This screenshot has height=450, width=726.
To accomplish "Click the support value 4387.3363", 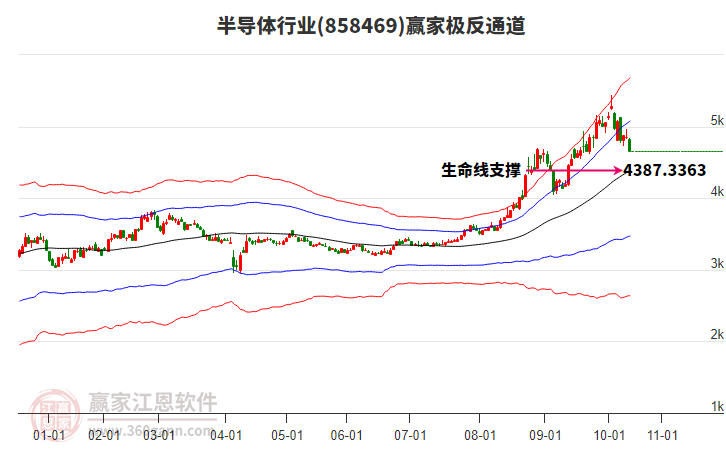I will pos(665,170).
